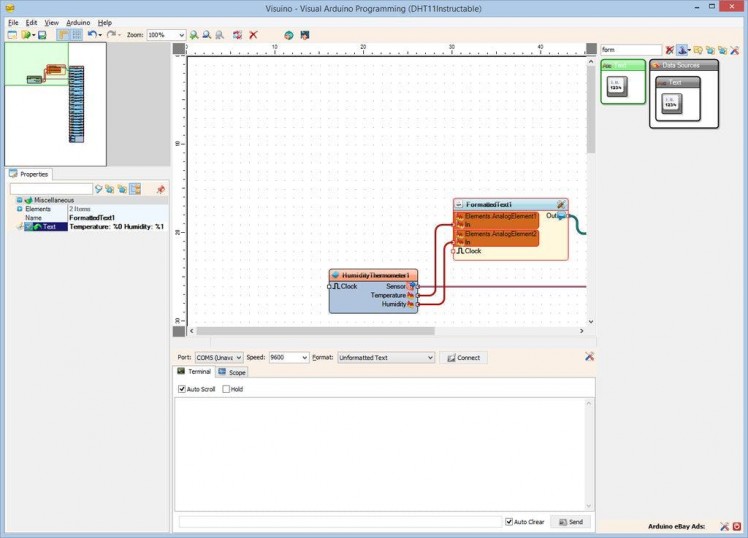Expand the Format dropdown
The height and width of the screenshot is (538, 748).
pyautogui.click(x=430, y=357)
